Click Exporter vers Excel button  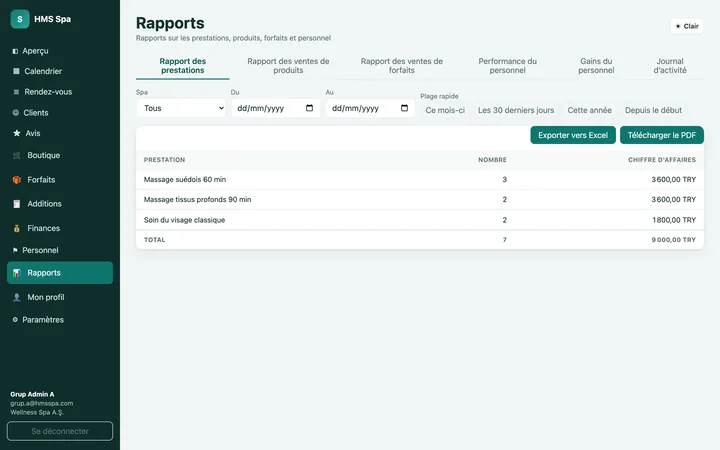pyautogui.click(x=573, y=135)
